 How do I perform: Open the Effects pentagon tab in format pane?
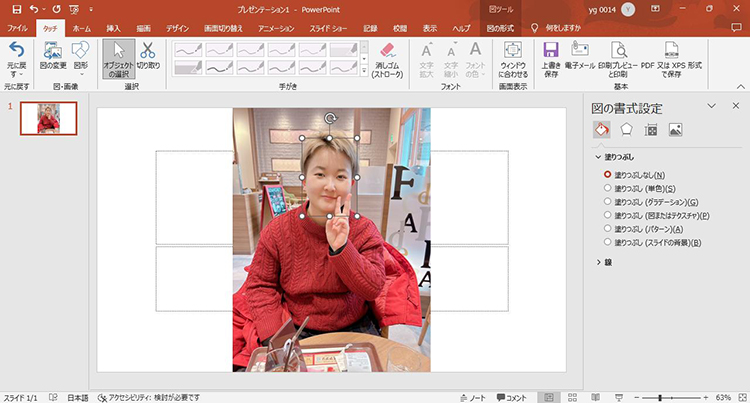click(626, 129)
